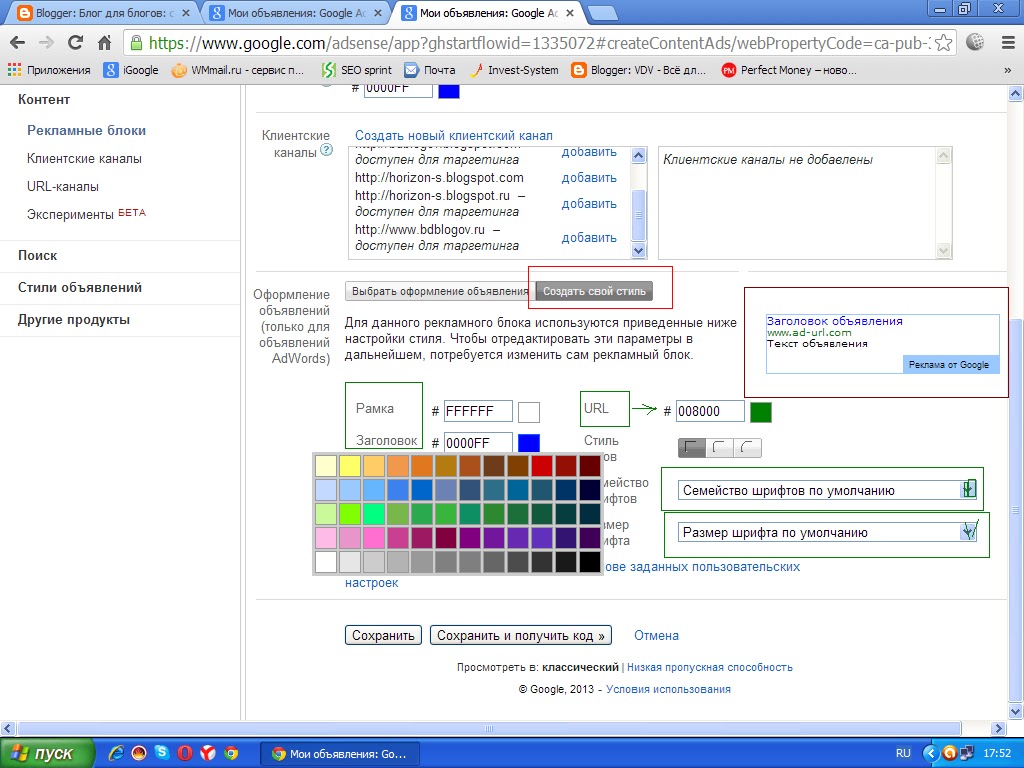
Task: Open Эксперименты BETA in the sidebar
Action: pos(86,214)
